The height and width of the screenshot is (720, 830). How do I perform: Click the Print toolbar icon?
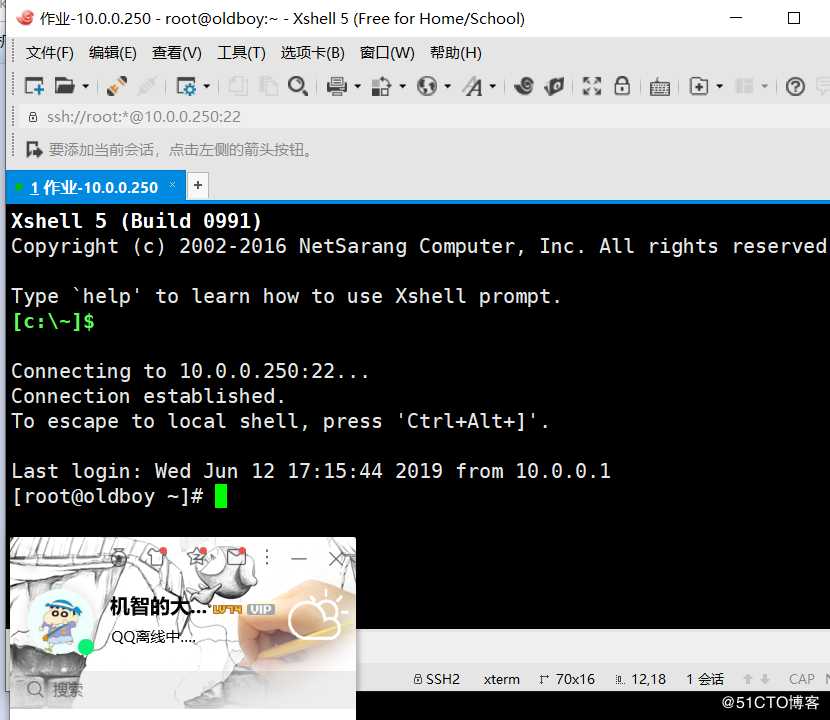pyautogui.click(x=337, y=86)
